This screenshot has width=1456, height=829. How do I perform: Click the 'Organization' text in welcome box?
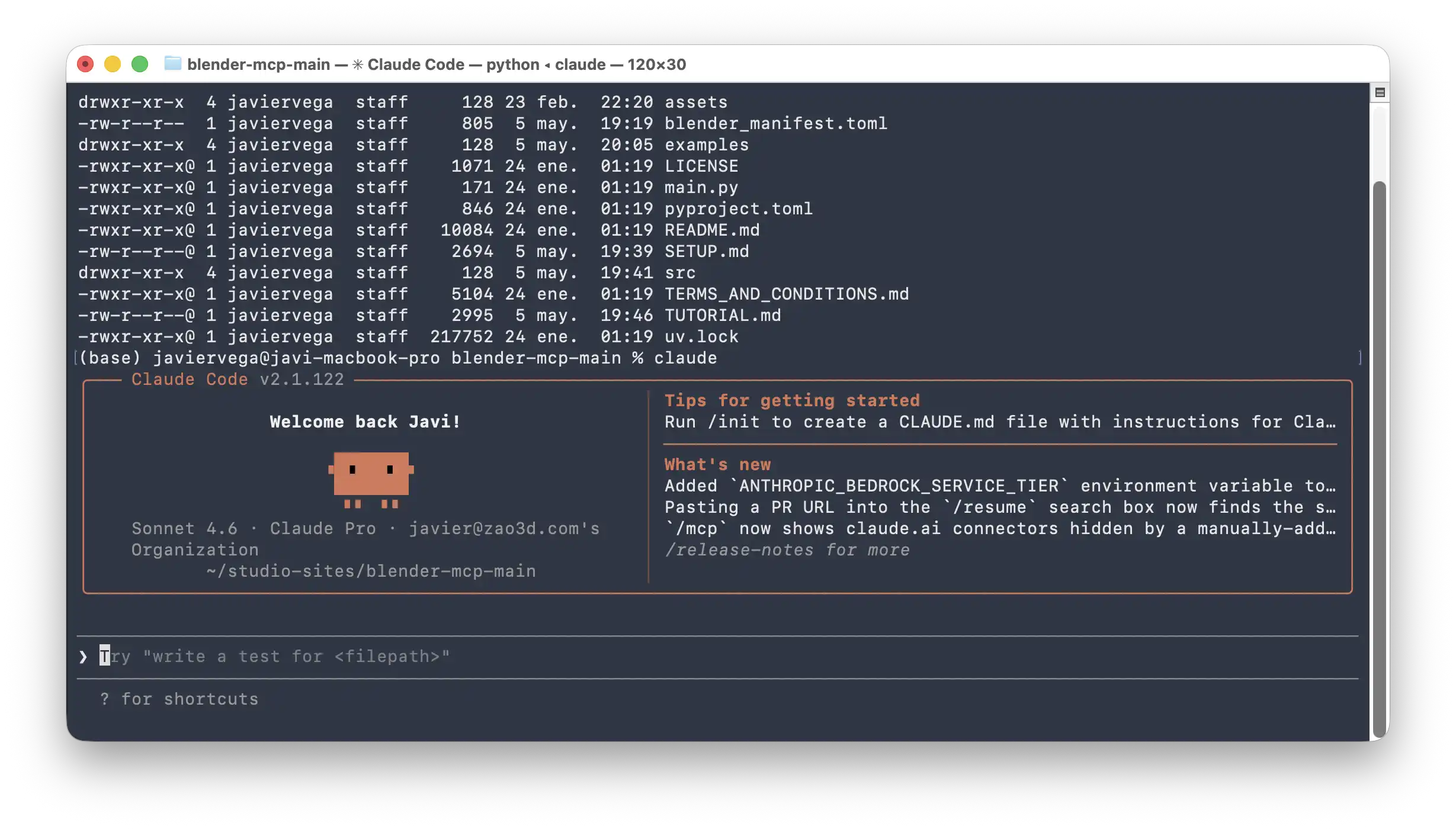point(195,550)
